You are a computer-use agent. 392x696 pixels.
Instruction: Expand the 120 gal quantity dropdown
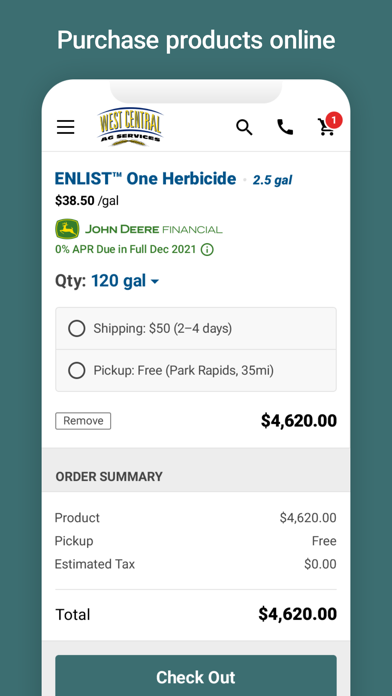[125, 281]
